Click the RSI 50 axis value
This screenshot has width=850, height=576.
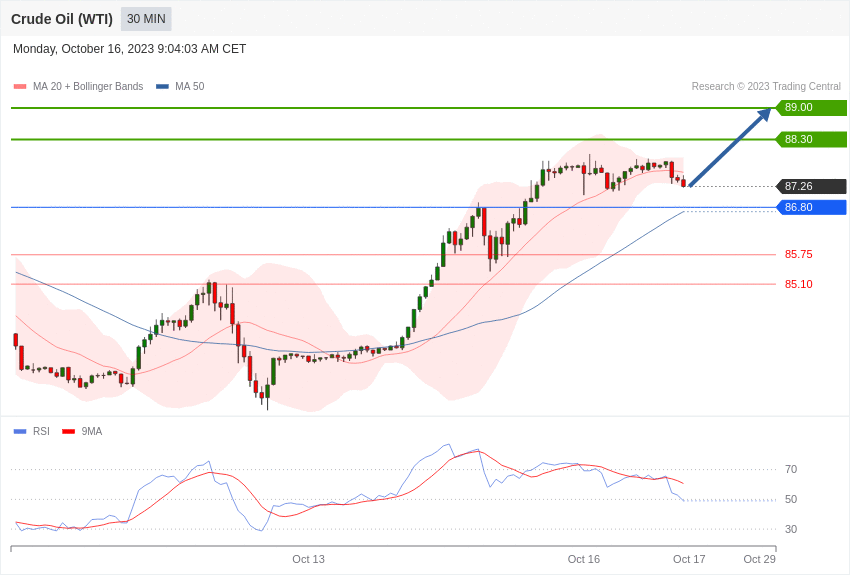coord(791,500)
